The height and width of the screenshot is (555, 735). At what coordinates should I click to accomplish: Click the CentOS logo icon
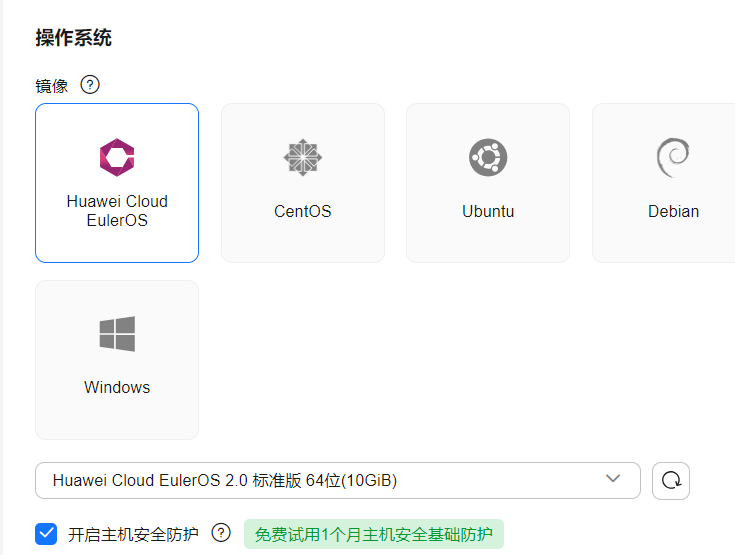[x=303, y=158]
